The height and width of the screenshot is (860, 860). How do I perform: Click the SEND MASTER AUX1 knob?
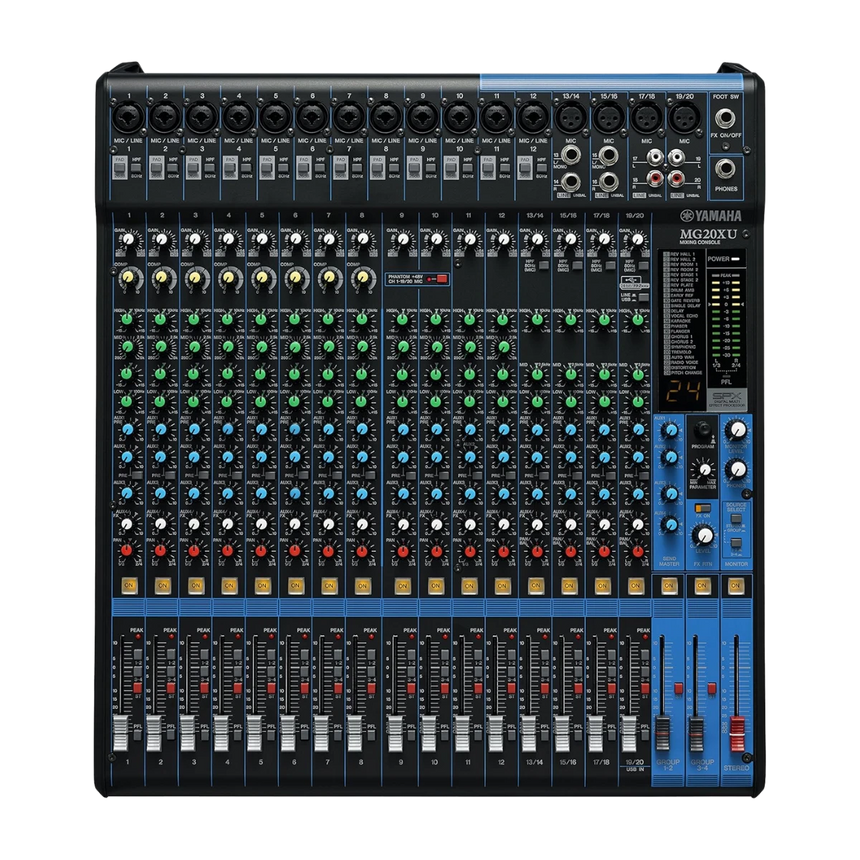[670, 431]
